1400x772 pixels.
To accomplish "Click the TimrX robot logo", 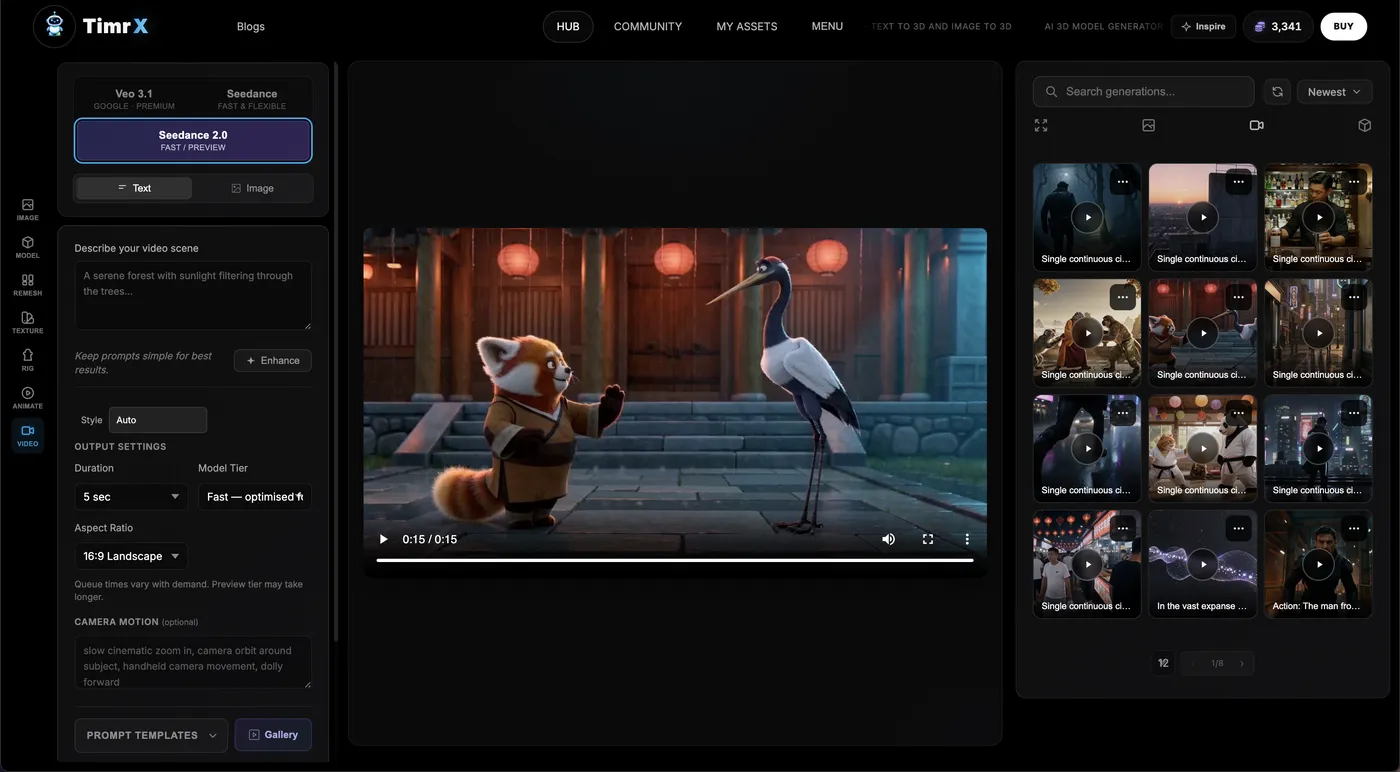I will click(54, 27).
